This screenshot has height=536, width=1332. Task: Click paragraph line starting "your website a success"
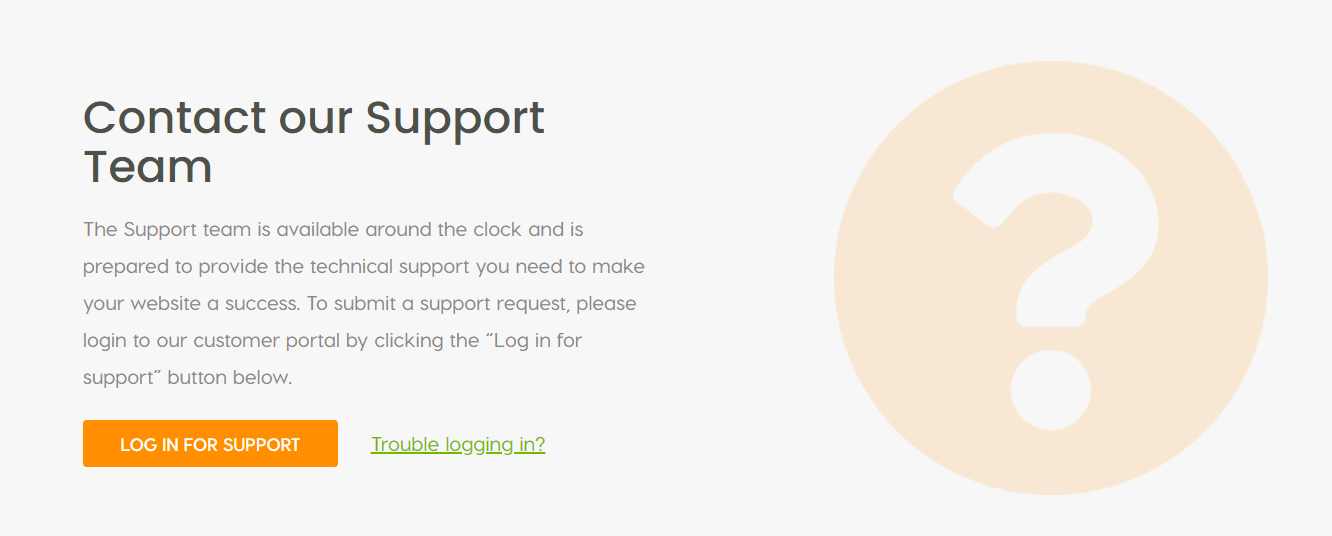360,304
